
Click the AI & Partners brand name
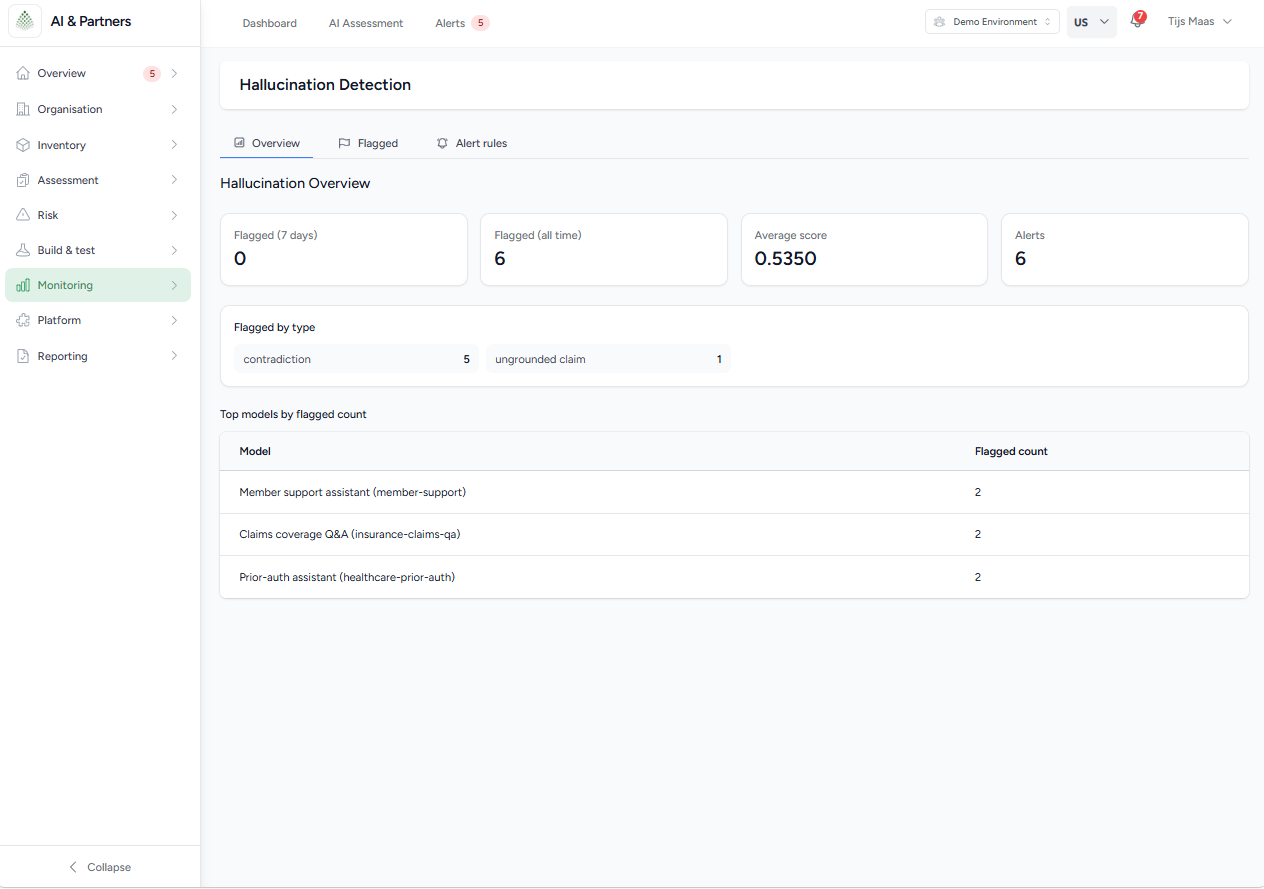[91, 21]
